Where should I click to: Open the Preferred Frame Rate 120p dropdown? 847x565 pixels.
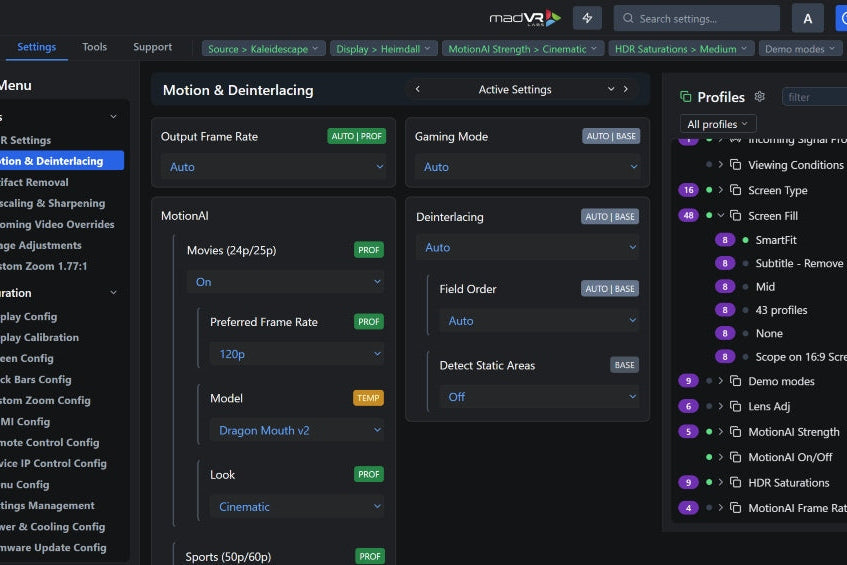(296, 353)
